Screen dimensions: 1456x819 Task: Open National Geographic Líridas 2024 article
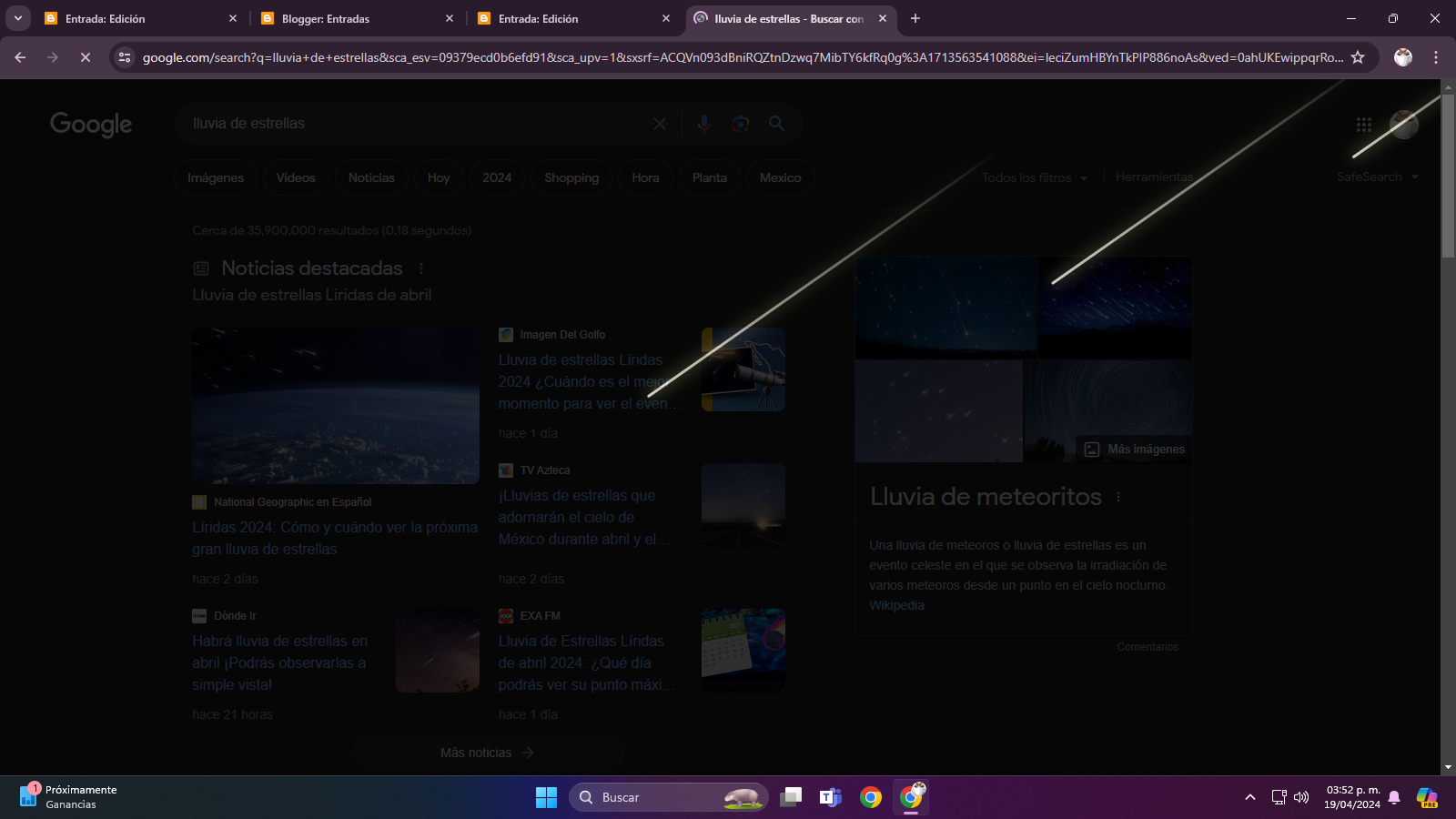point(335,539)
